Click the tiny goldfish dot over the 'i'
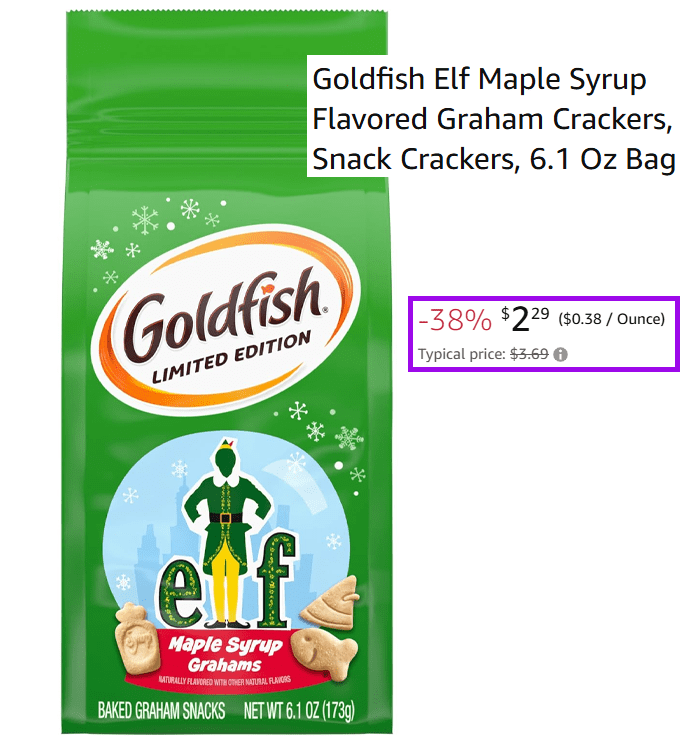This screenshot has height=744, width=700. [x=267, y=287]
